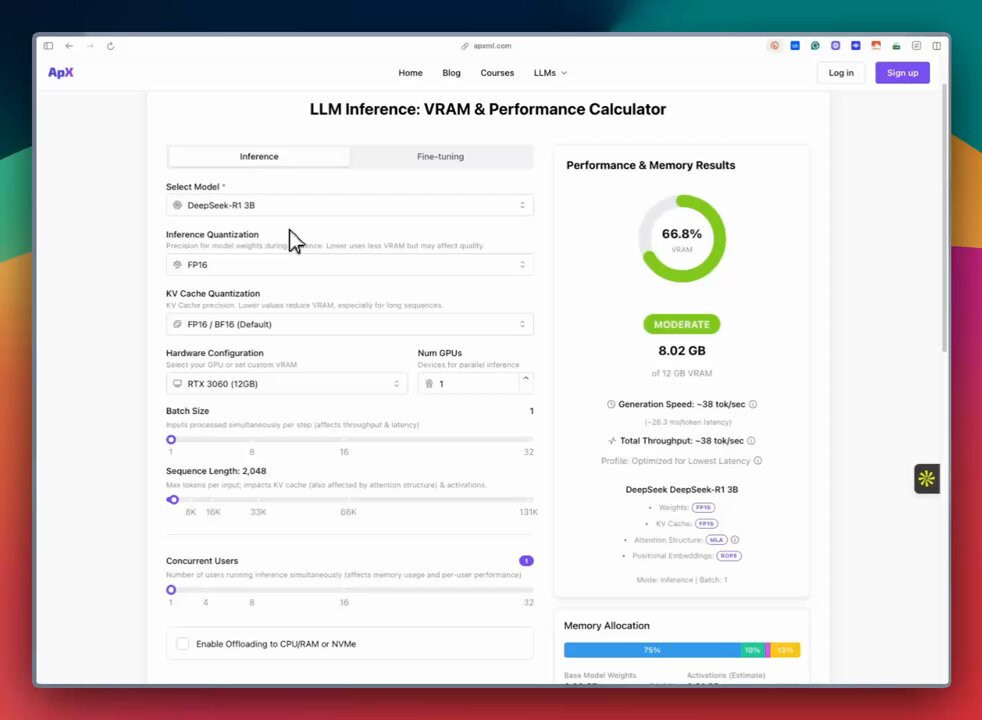The height and width of the screenshot is (720, 982).
Task: Reload the page with the refresh icon
Action: [110, 46]
